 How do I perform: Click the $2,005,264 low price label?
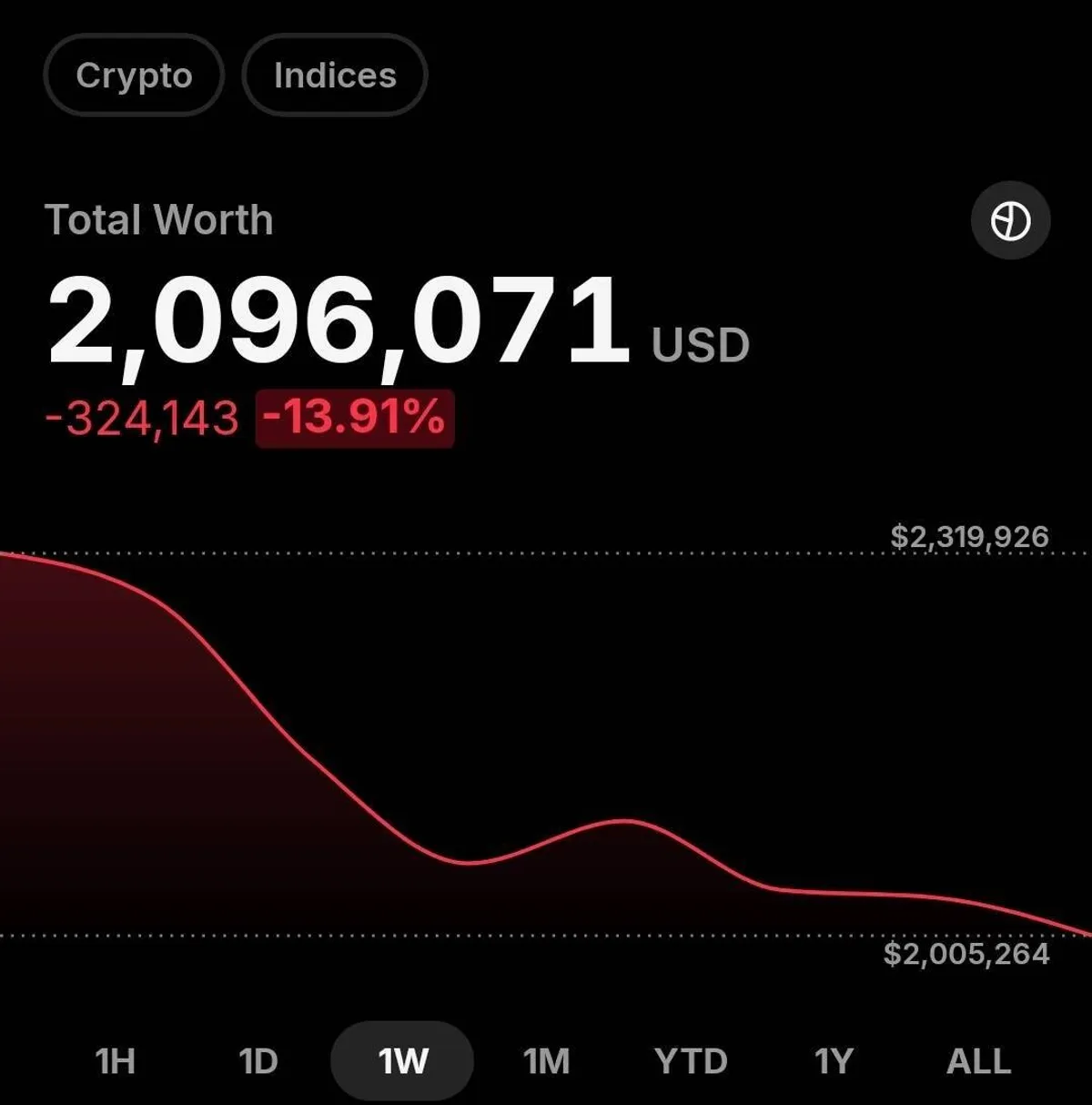click(x=966, y=954)
